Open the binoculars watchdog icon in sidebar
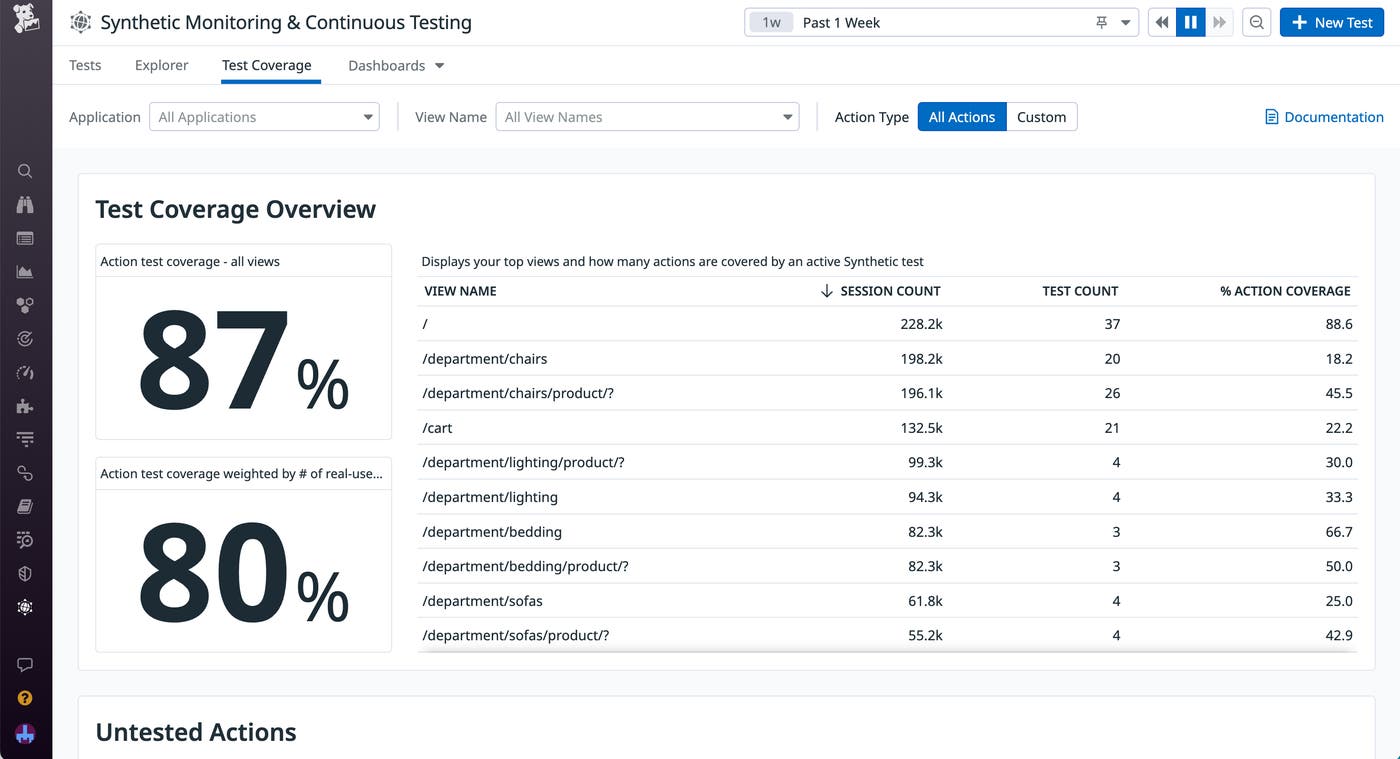Screen dimensions: 1400x759 (x=25, y=205)
